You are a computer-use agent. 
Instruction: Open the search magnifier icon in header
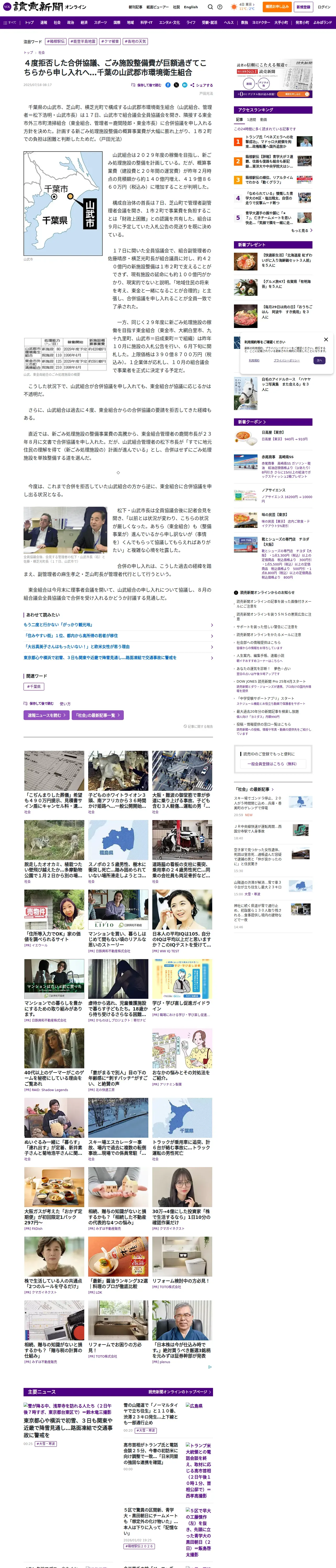click(210, 7)
